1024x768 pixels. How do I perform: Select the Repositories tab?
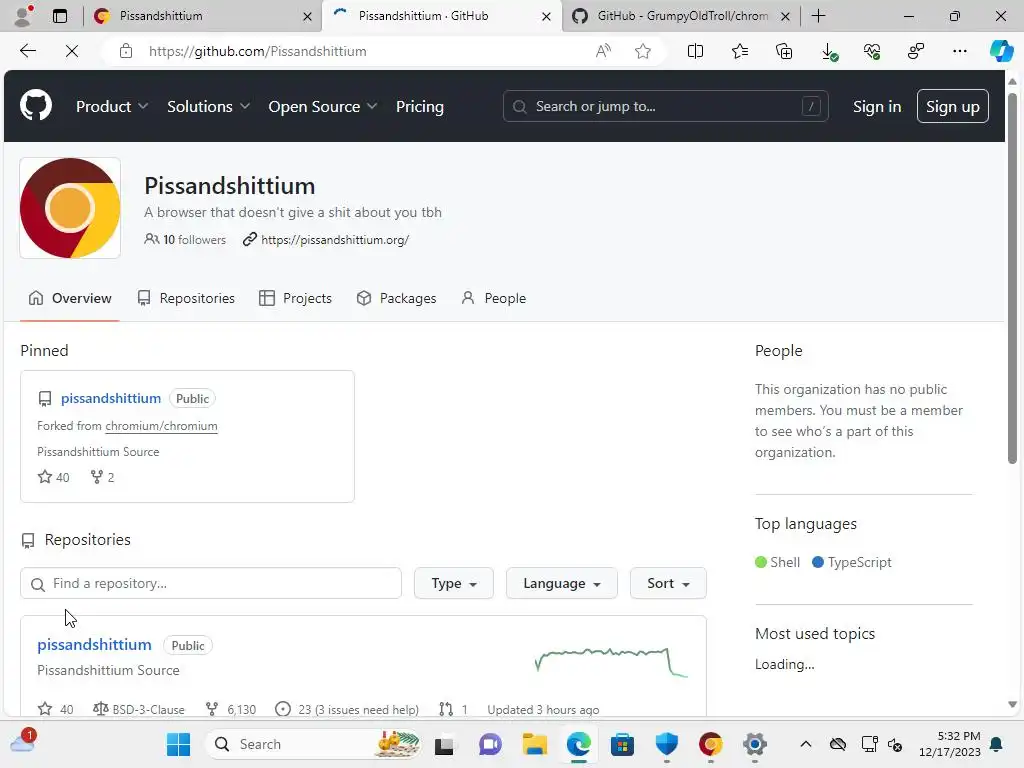click(186, 298)
